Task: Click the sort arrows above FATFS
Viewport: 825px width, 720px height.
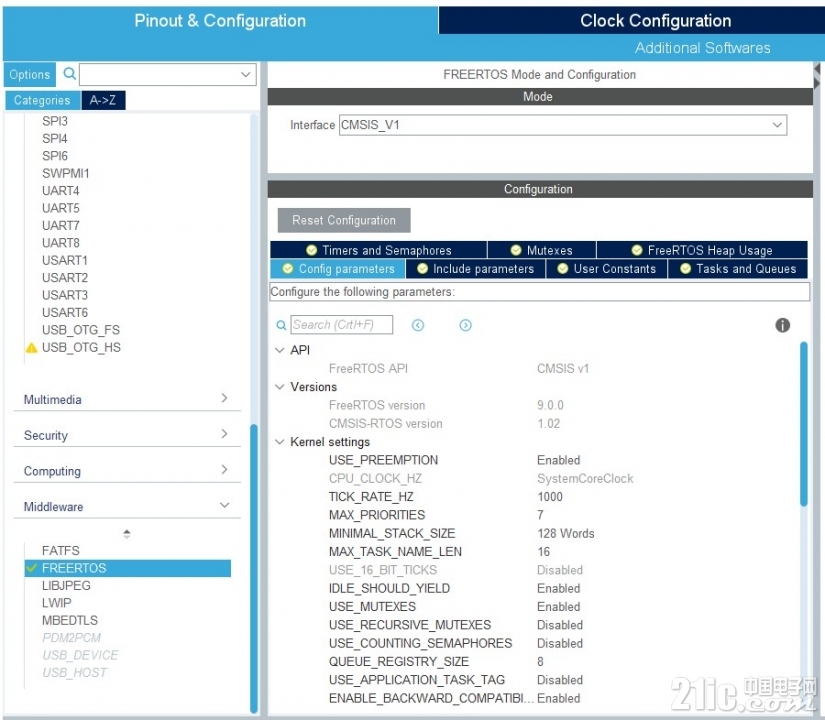Action: [x=127, y=534]
